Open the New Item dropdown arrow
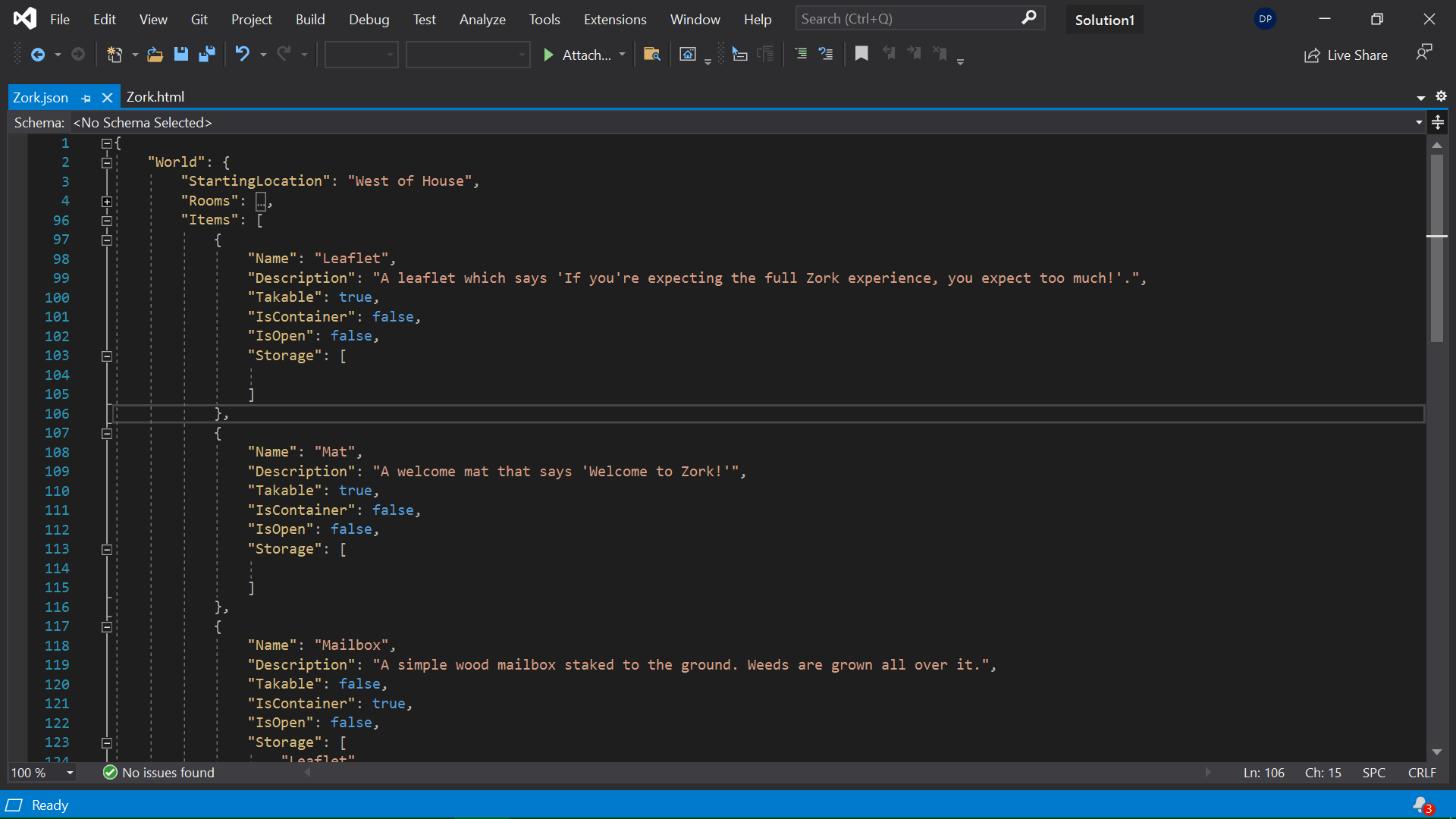 (135, 55)
